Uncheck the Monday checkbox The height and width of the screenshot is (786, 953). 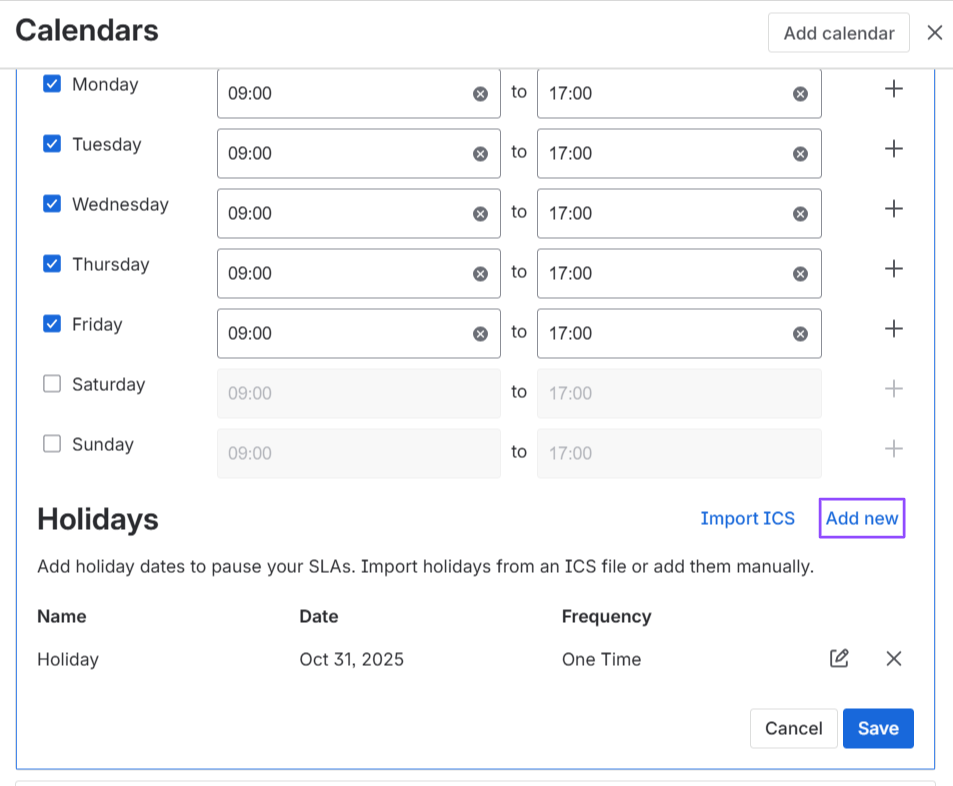pos(52,84)
